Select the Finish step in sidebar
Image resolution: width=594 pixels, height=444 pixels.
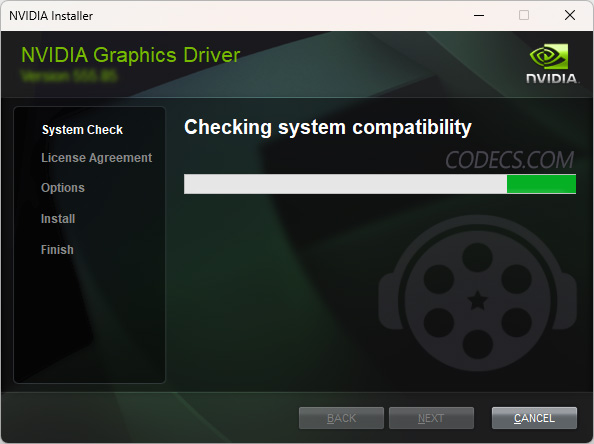(57, 250)
